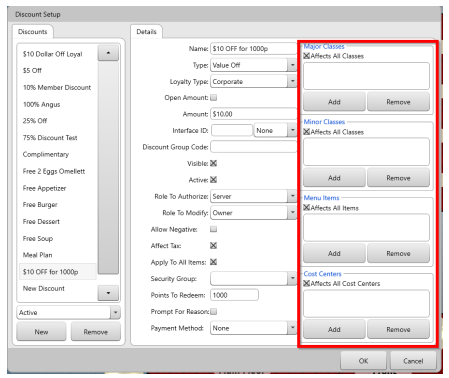Select 'Free Appetizer' discount

[x=57, y=188]
